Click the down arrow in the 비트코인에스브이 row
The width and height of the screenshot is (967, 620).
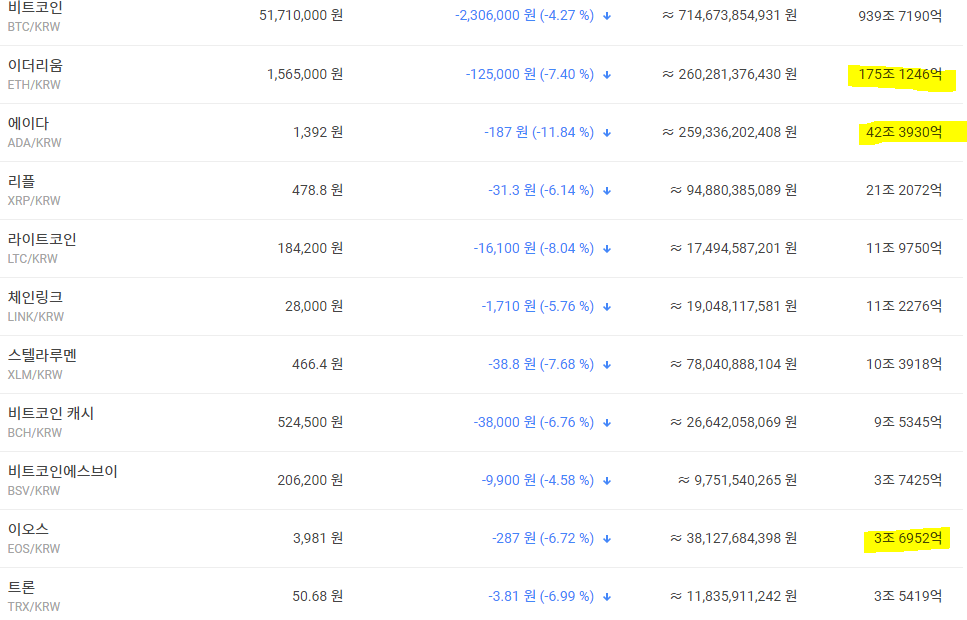[x=607, y=481]
